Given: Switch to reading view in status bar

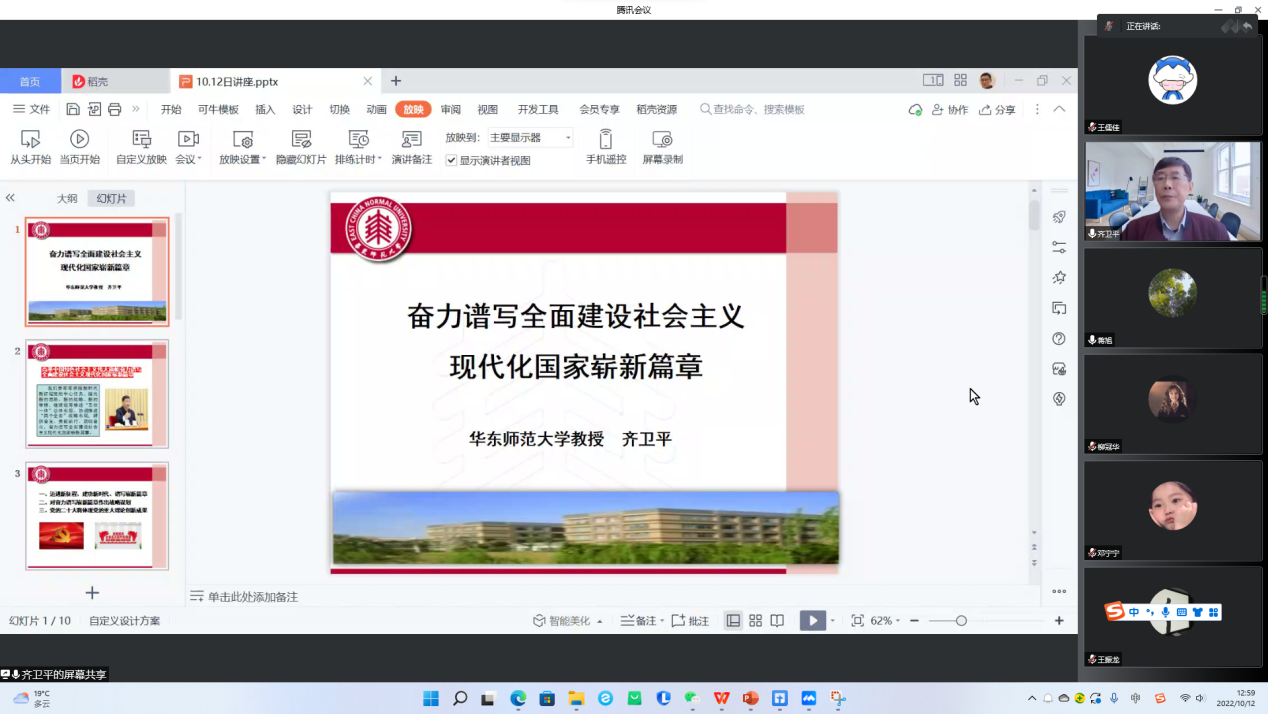Looking at the screenshot, I should (777, 621).
